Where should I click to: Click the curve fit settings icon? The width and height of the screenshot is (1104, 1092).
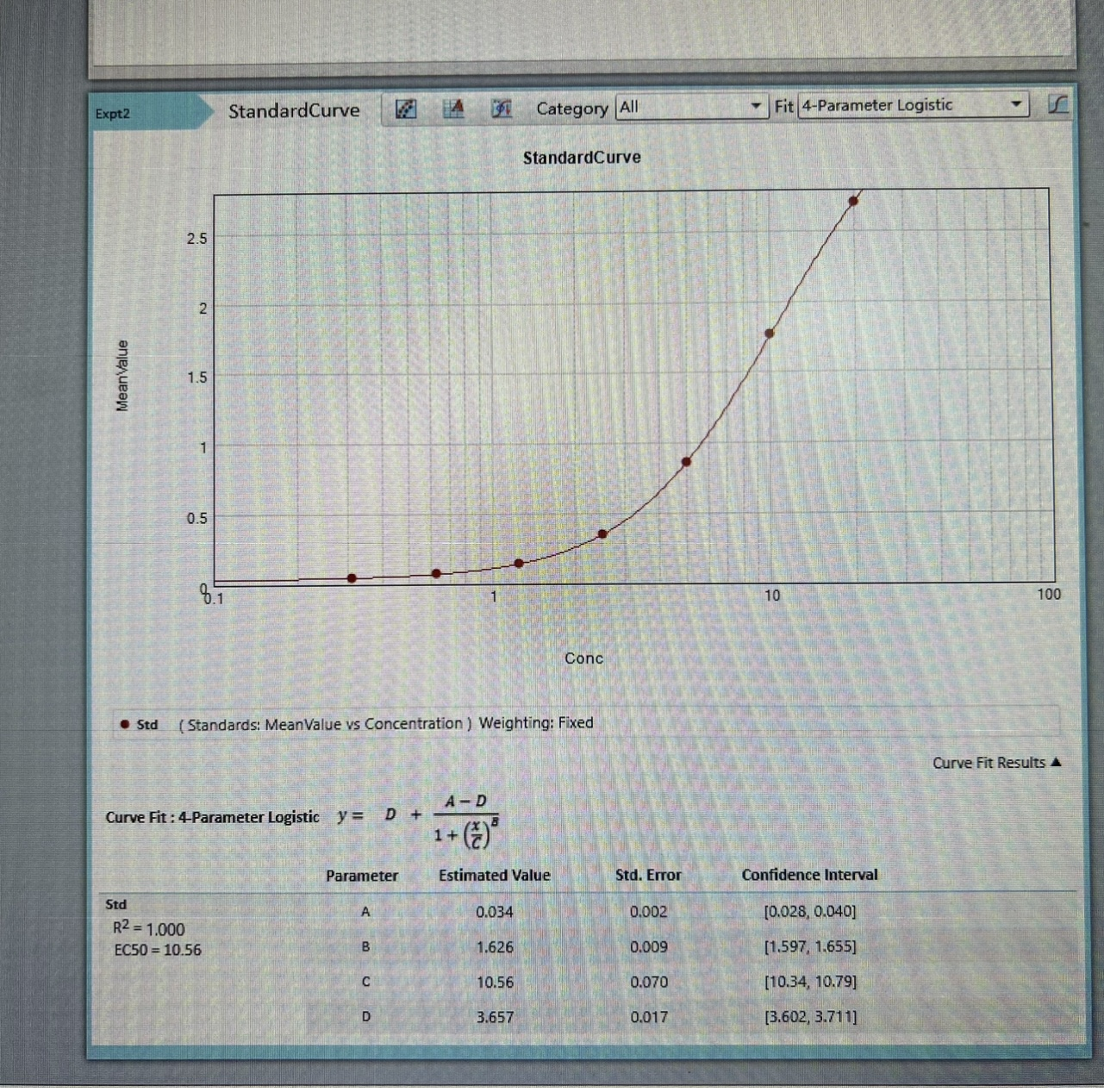tap(502, 109)
